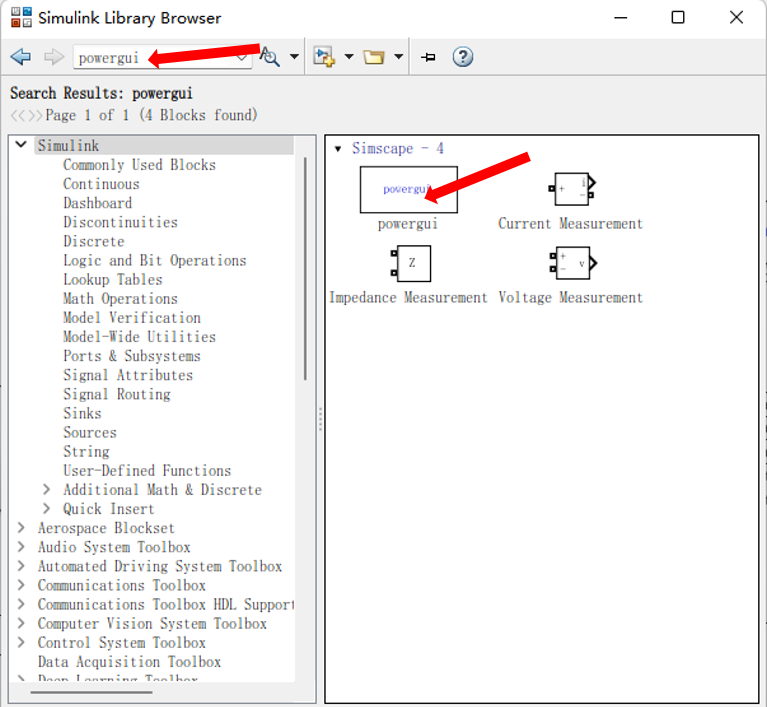Select the Signal Attributes library
This screenshot has height=707, width=767.
[x=128, y=375]
